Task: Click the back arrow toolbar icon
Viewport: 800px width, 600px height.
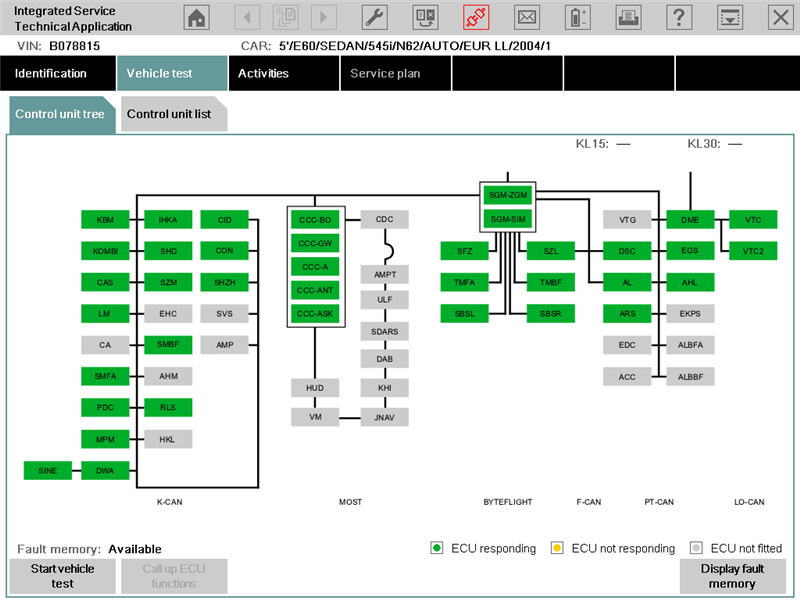Action: click(247, 18)
